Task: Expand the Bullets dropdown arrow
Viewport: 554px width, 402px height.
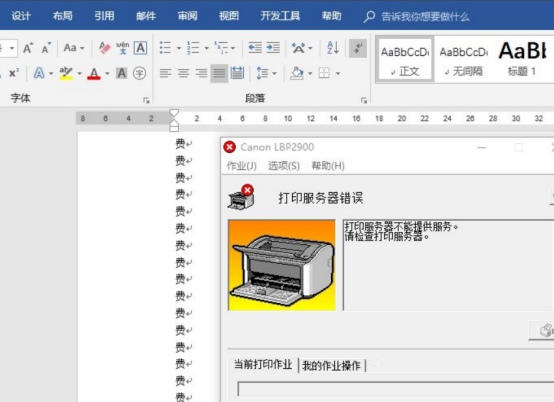Action: (x=178, y=48)
